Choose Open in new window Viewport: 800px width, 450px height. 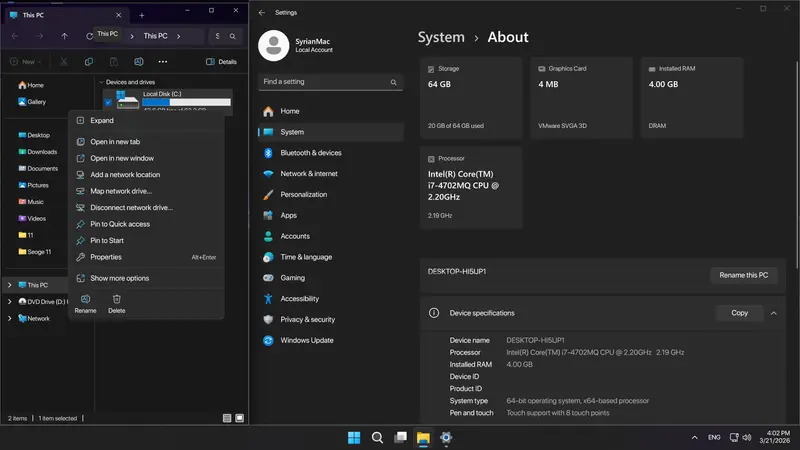tap(146, 158)
